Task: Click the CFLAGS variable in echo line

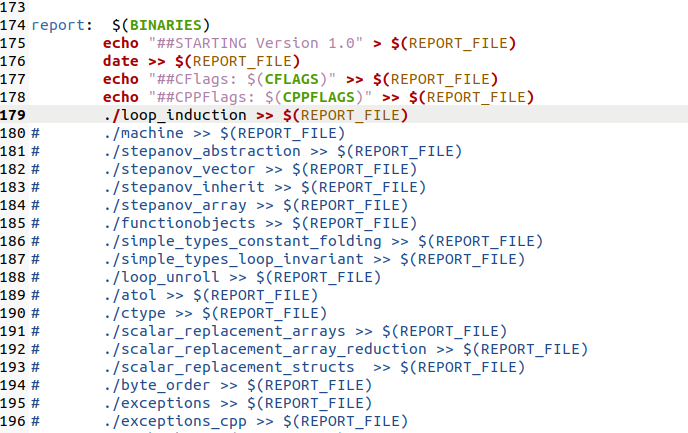Action: pyautogui.click(x=291, y=79)
